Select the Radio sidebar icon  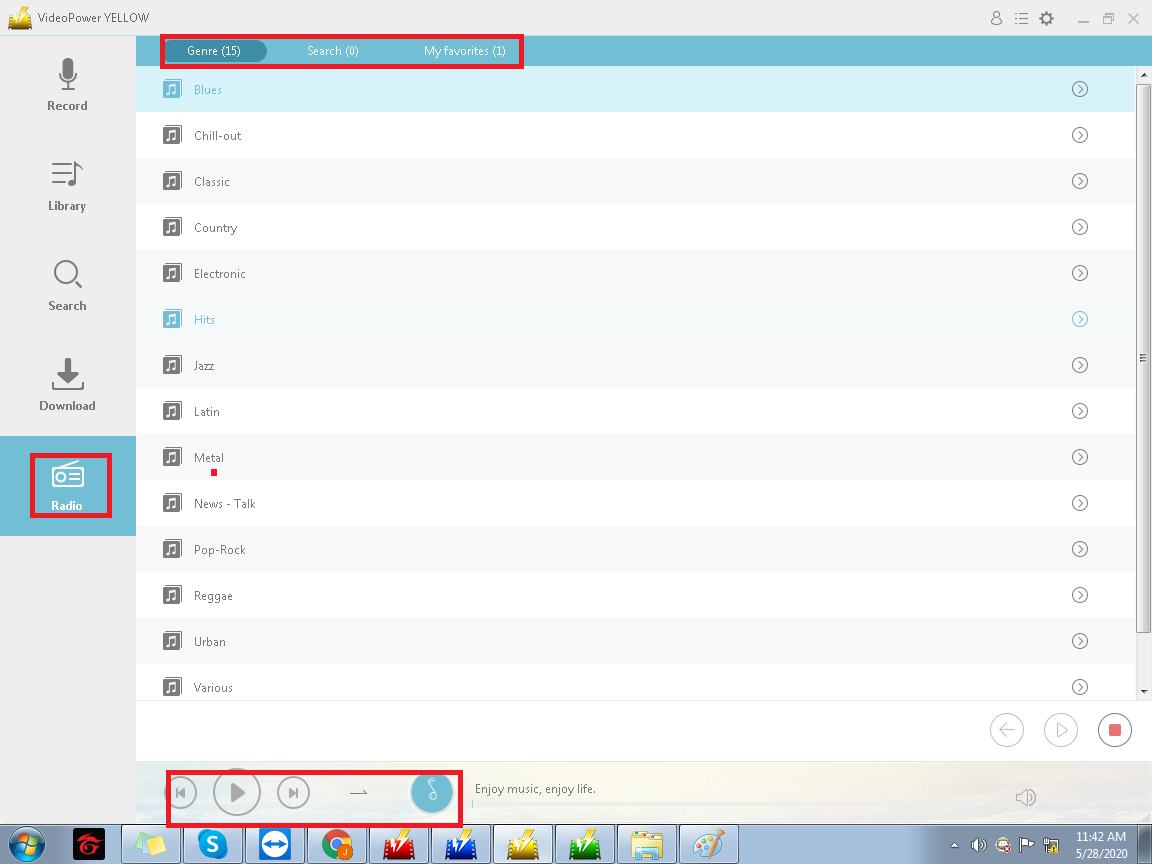click(x=67, y=485)
